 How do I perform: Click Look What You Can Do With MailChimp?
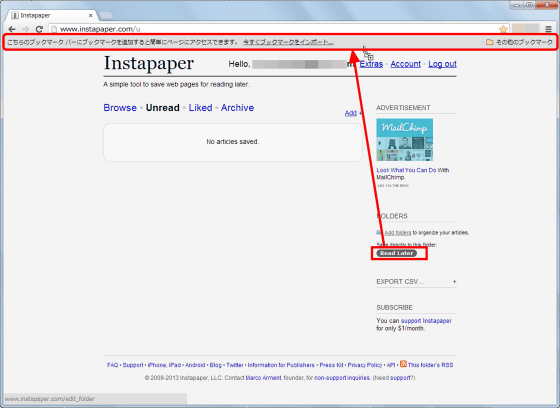click(x=412, y=174)
